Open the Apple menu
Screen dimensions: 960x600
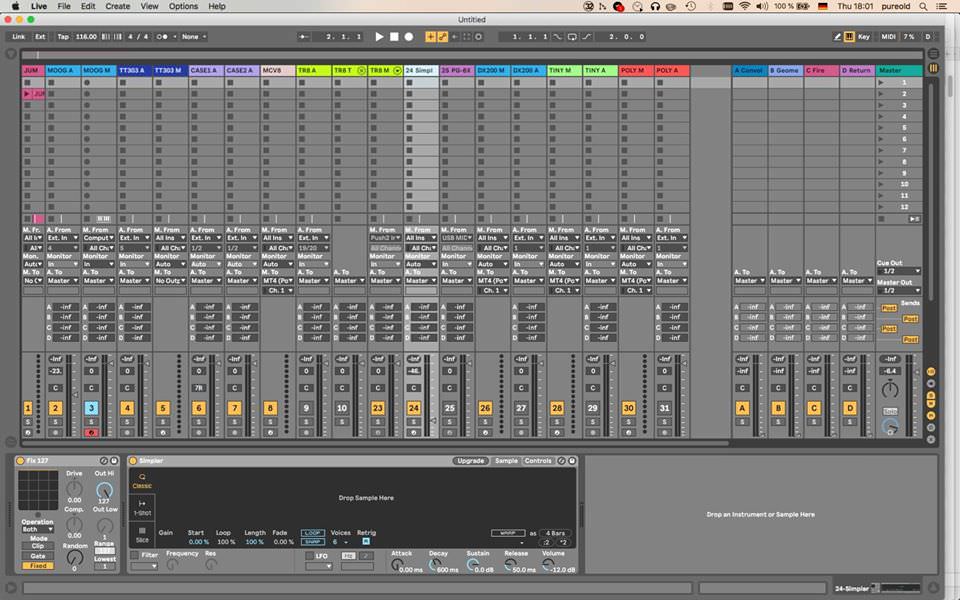point(15,6)
